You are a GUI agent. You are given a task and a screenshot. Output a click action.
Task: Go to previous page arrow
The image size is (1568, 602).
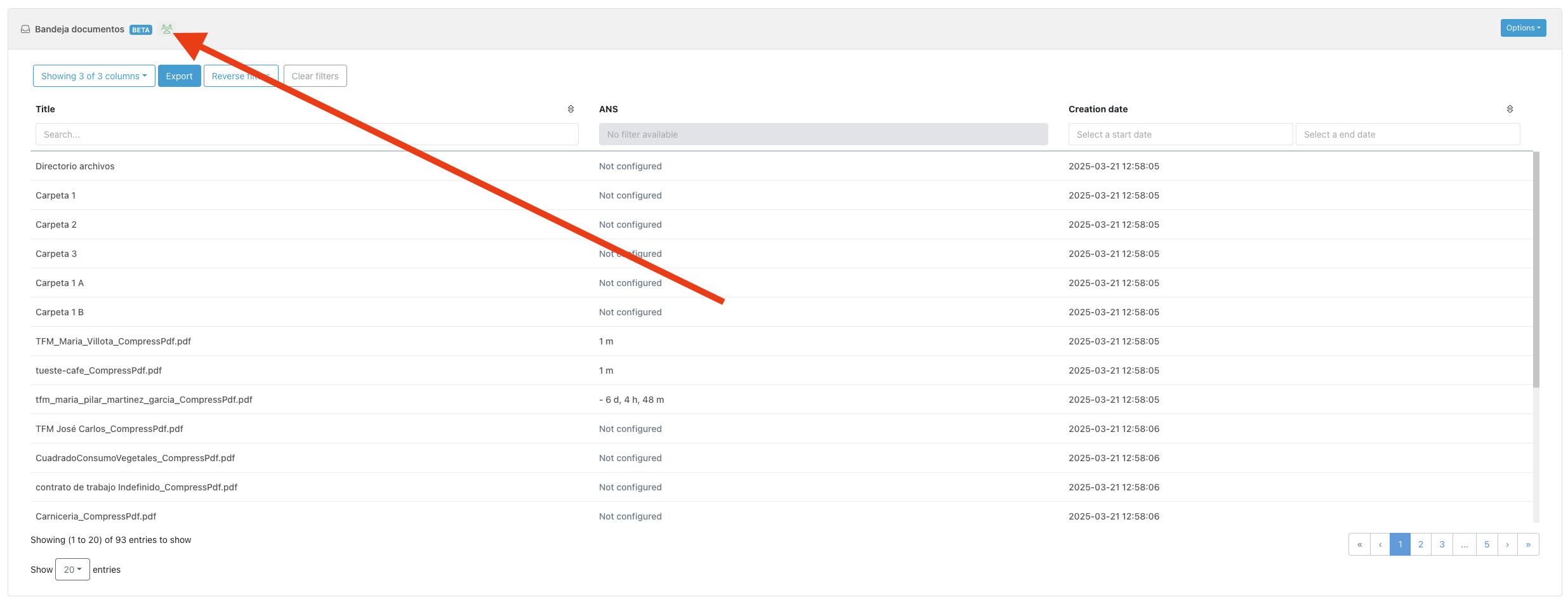(x=1380, y=544)
